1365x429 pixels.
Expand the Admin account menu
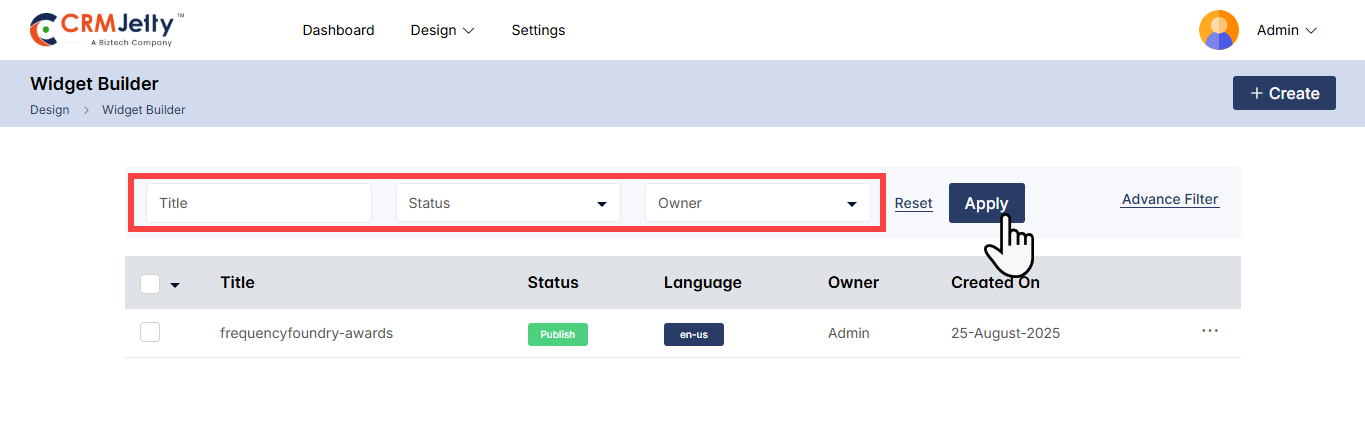(x=1286, y=30)
